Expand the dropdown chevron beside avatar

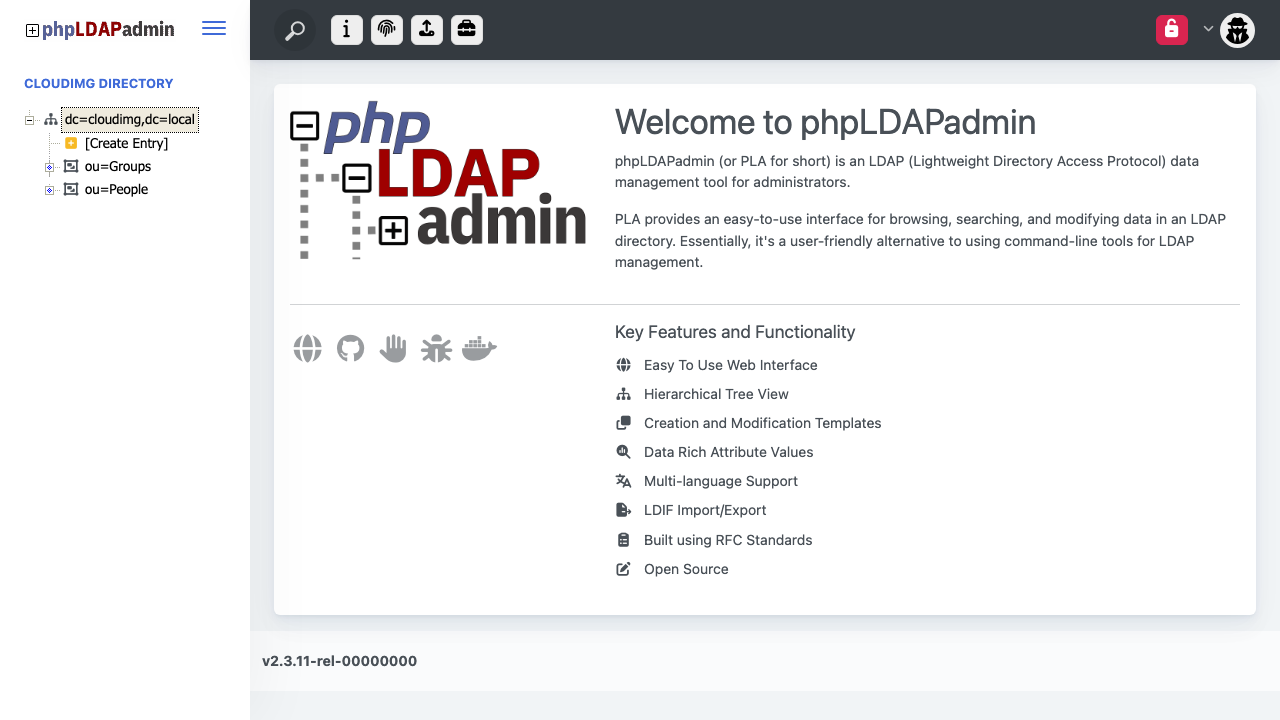(x=1208, y=29)
